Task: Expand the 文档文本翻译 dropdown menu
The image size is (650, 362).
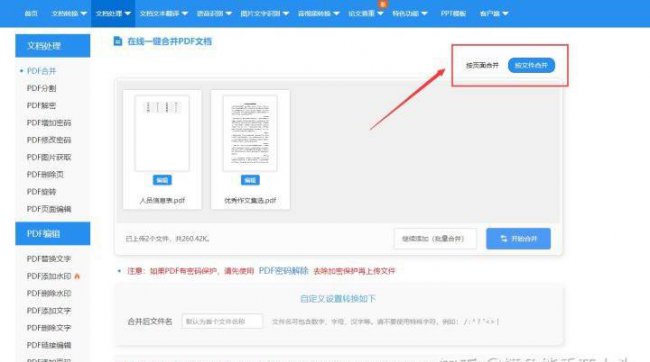Action: tap(164, 13)
